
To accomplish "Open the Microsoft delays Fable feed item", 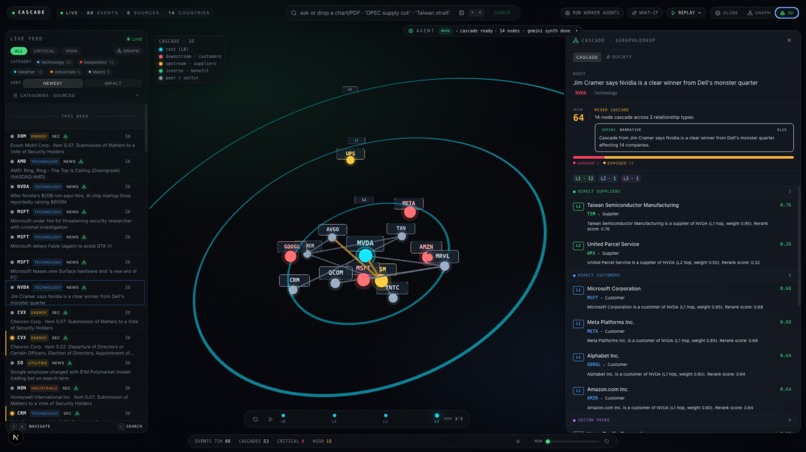I will coord(75,242).
